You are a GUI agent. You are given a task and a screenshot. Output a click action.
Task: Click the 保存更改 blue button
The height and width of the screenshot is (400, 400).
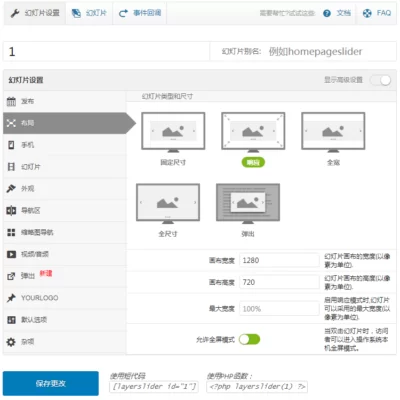click(x=51, y=383)
